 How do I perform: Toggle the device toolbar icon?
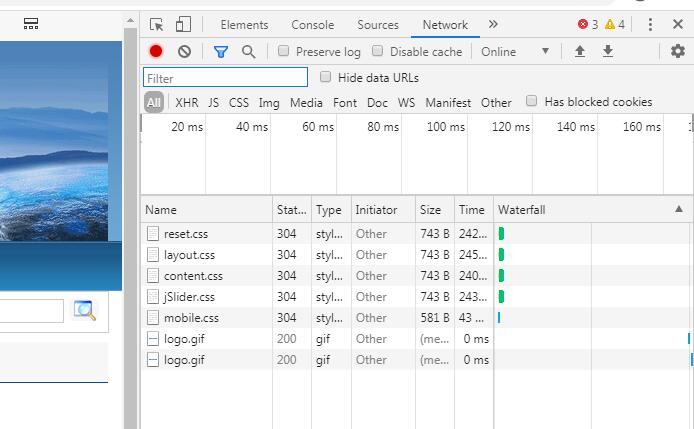tap(183, 25)
